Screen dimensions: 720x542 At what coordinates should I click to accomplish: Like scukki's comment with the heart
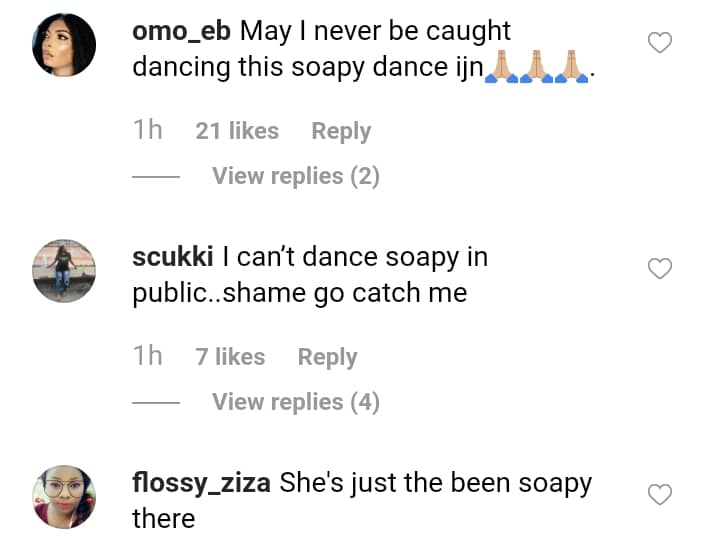tap(660, 269)
